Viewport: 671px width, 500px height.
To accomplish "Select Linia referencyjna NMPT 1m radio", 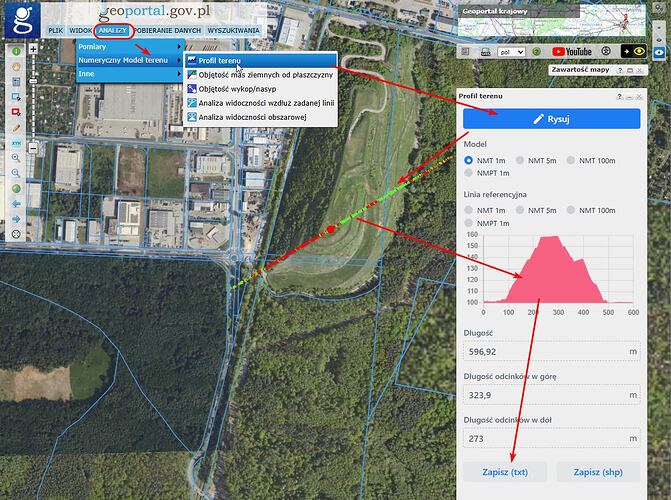I will click(x=468, y=223).
